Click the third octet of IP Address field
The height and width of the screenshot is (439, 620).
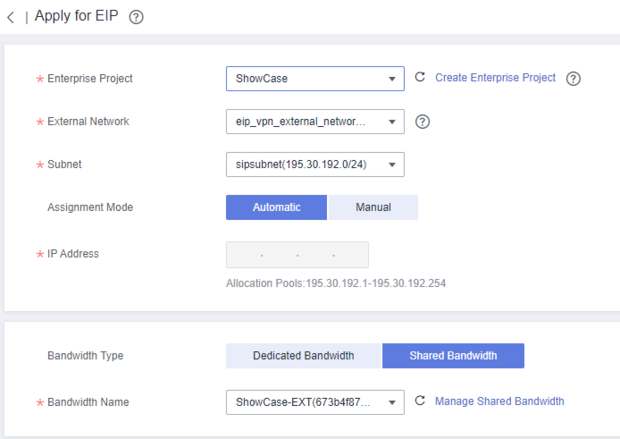[x=315, y=255]
